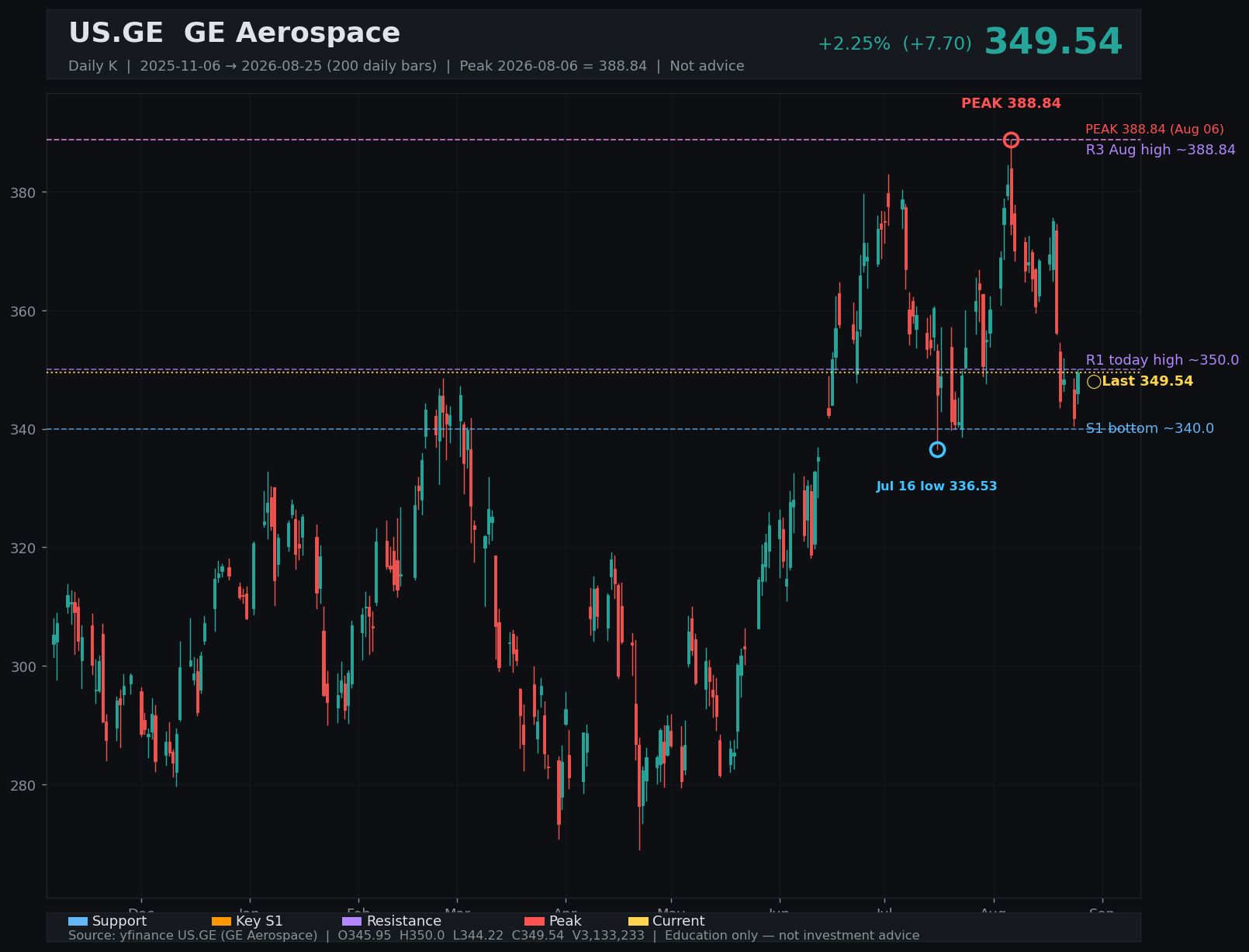This screenshot has width=1249, height=952.
Task: Click the Peak red legend swatch
Action: point(535,922)
